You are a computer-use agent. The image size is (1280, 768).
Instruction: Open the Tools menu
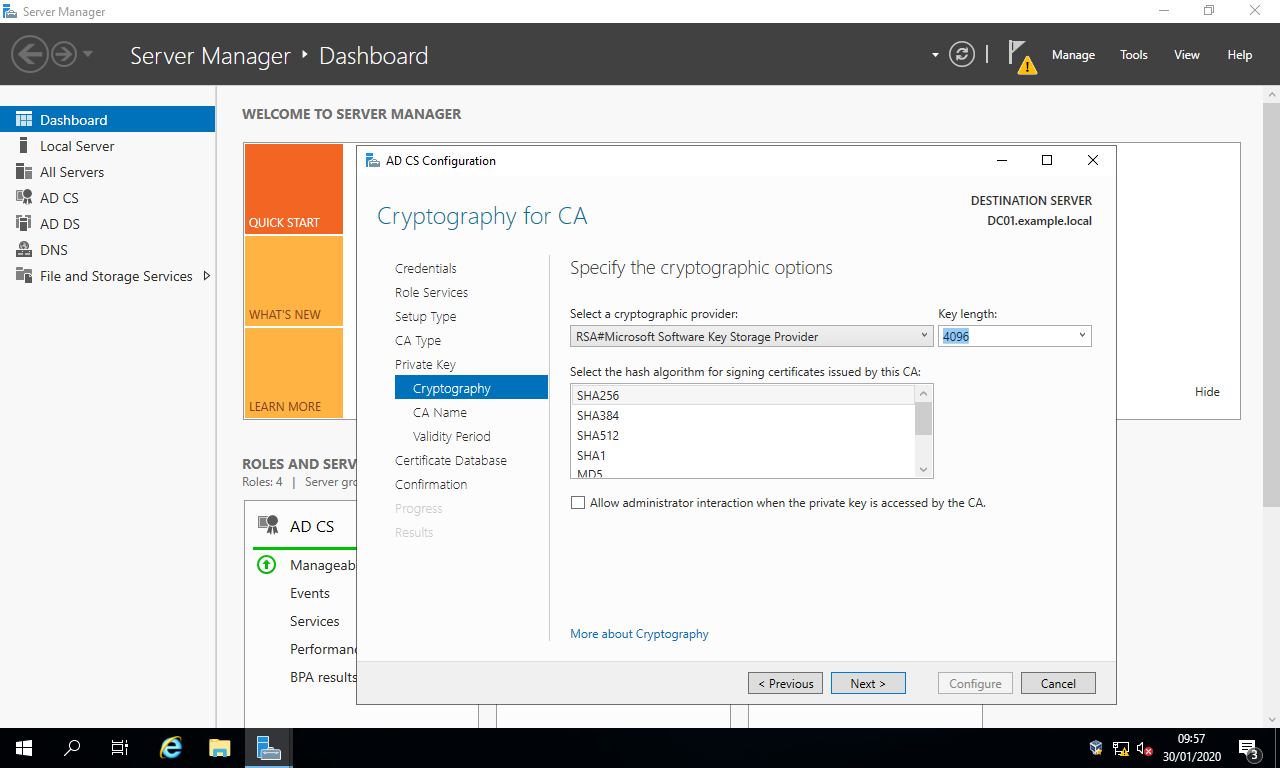coord(1133,55)
